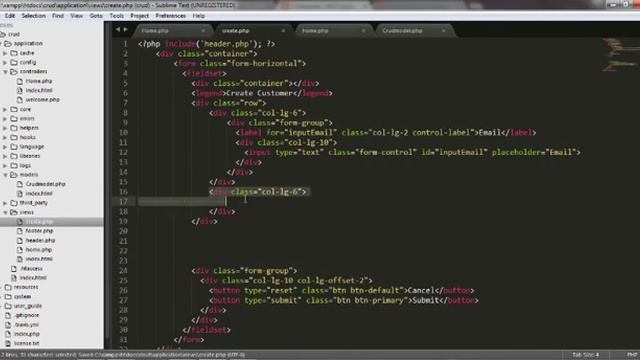Click the file icon beside header.php
This screenshot has height=360, width=640.
tap(20, 240)
